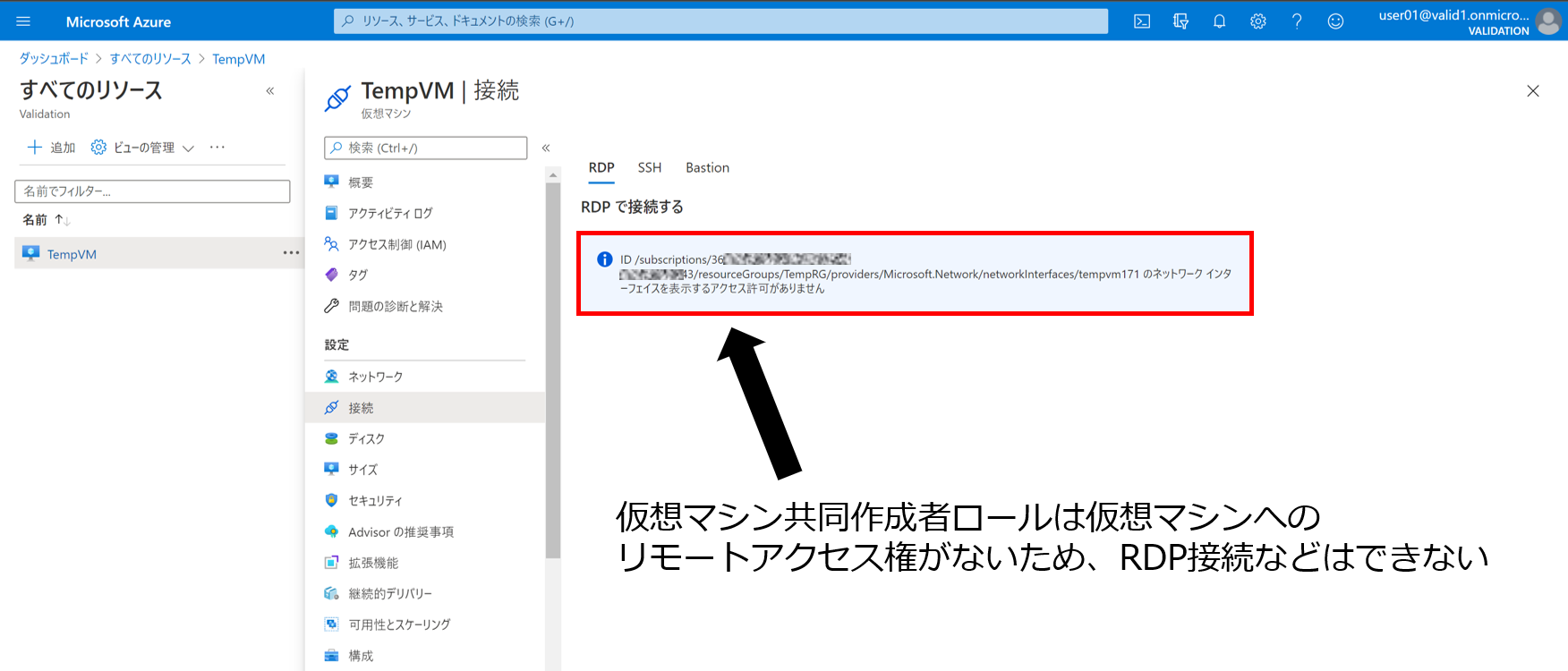Click the TempVM connect plug icon header
The width and height of the screenshot is (1568, 671).
[337, 98]
